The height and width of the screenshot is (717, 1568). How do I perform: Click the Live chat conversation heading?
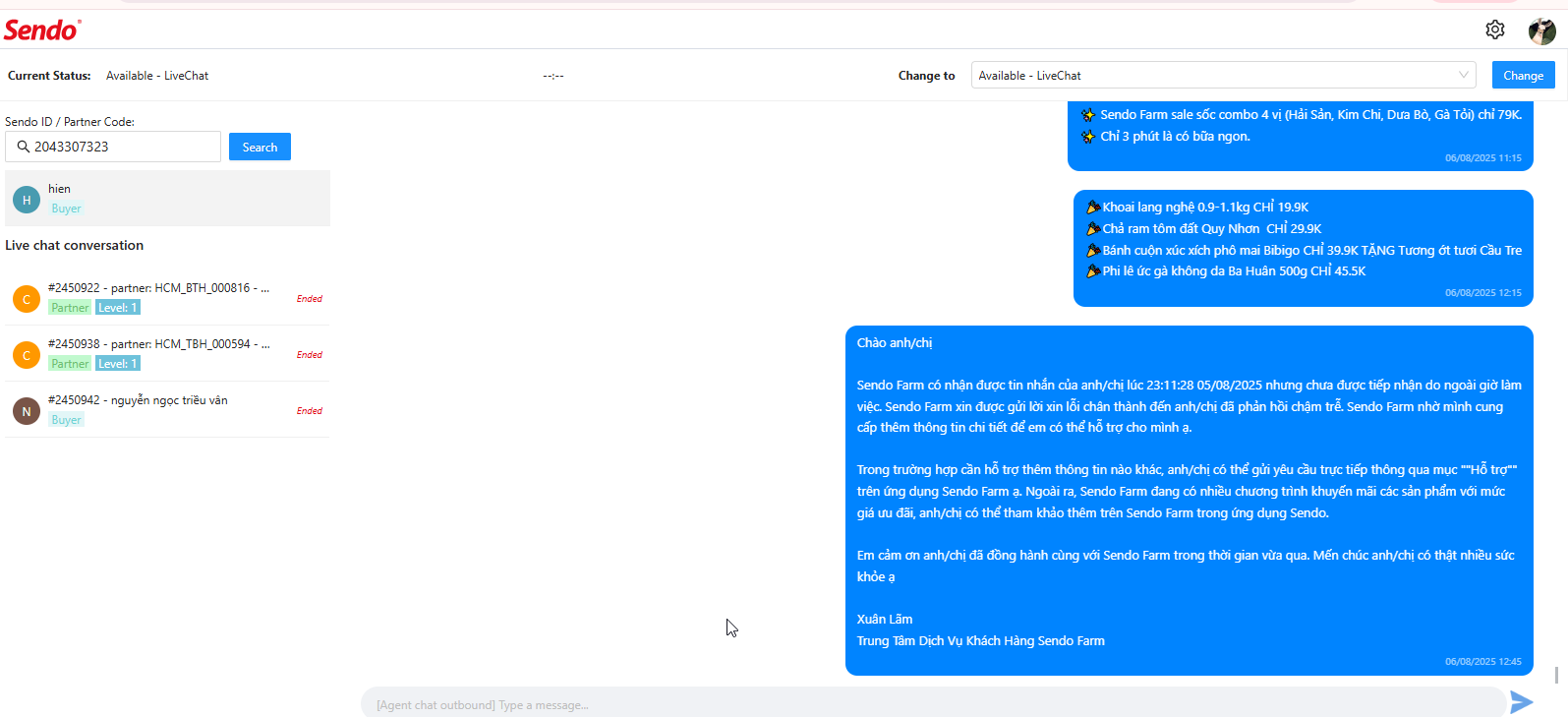pos(75,246)
